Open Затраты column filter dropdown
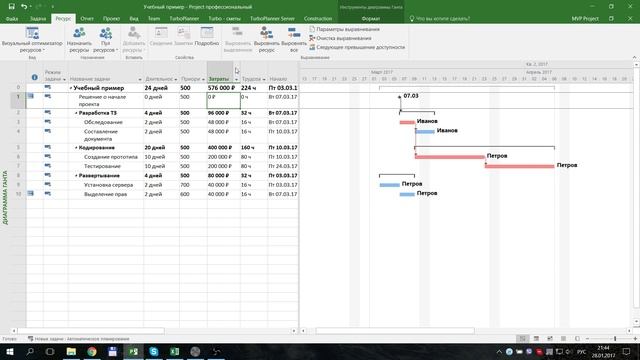Image resolution: width=640 pixels, height=360 pixels. 236,79
